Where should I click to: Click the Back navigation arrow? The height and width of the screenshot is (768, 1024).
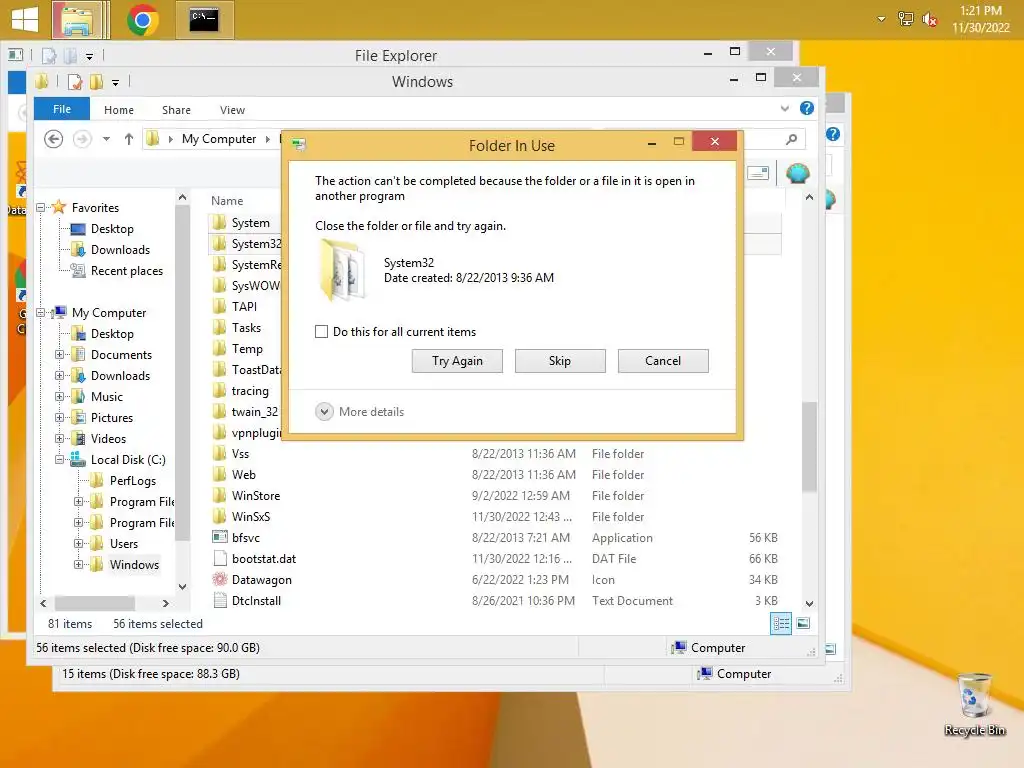[x=54, y=139]
